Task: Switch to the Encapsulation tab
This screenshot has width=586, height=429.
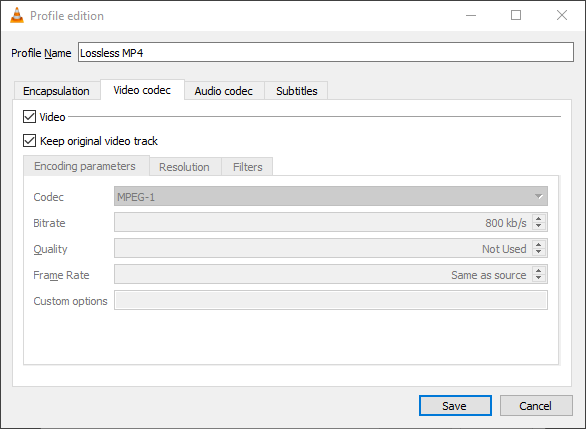Action: (56, 91)
